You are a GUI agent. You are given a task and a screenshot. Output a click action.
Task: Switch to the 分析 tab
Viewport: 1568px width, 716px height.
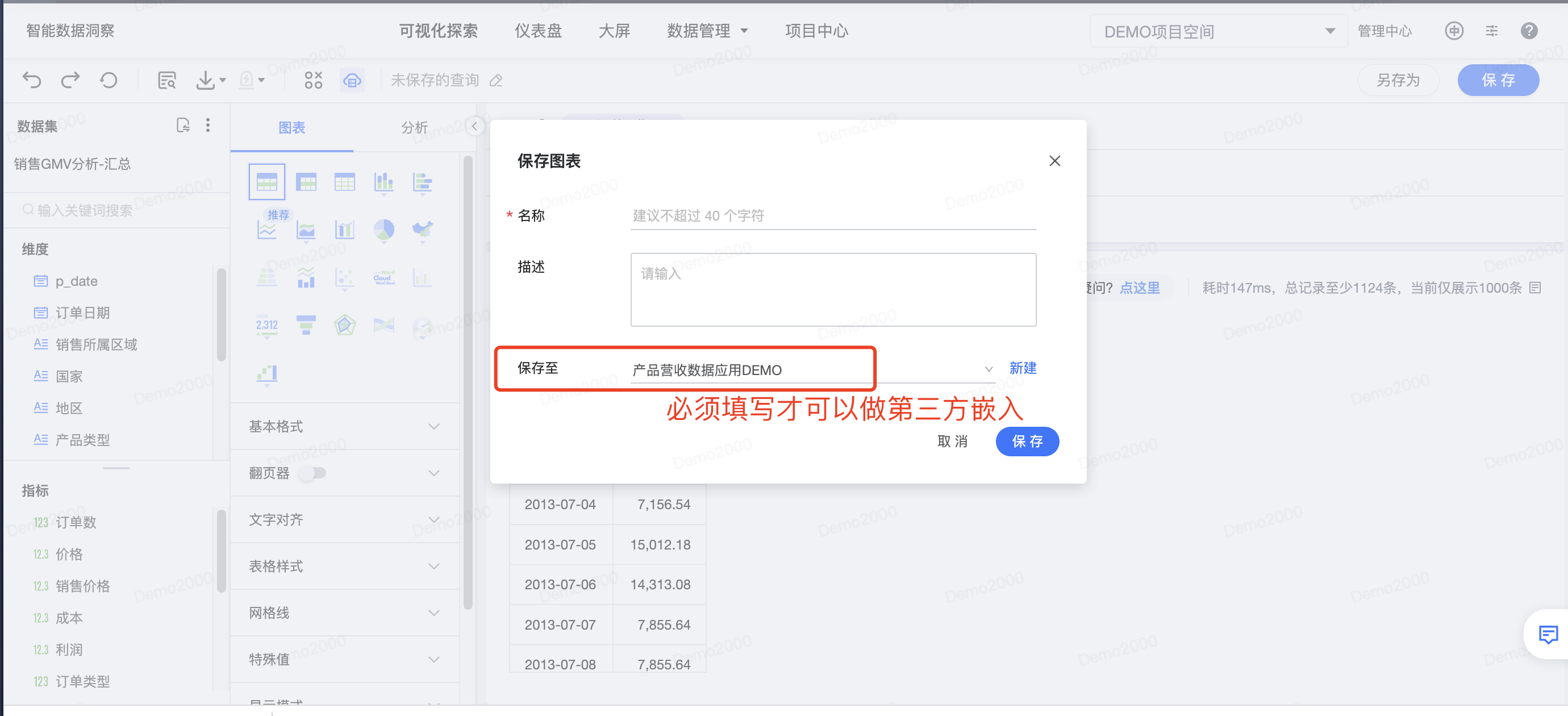[x=415, y=127]
